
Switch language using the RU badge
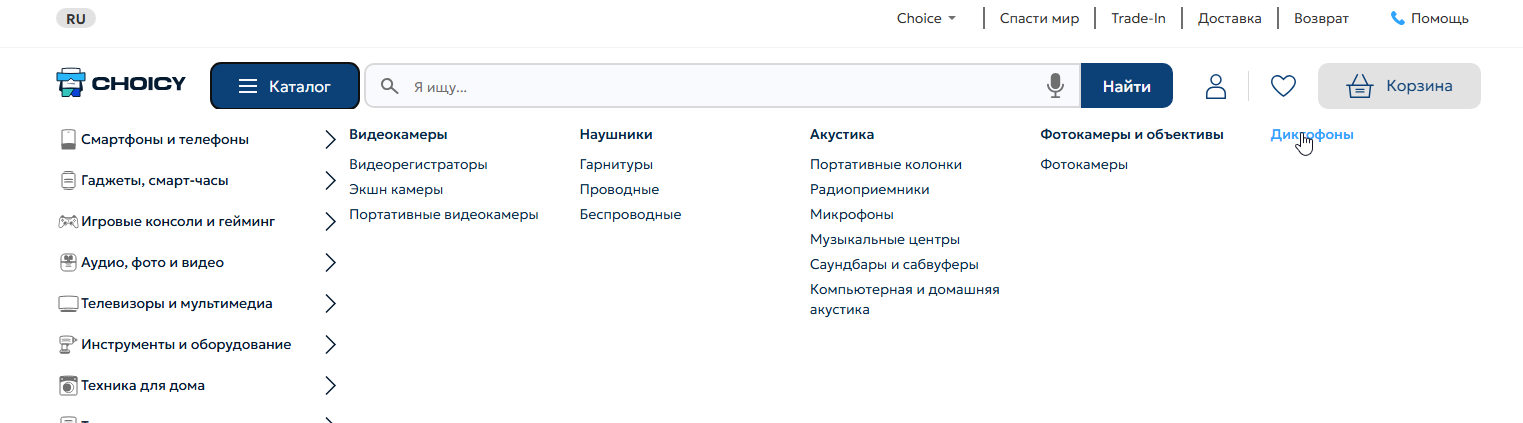click(x=76, y=18)
